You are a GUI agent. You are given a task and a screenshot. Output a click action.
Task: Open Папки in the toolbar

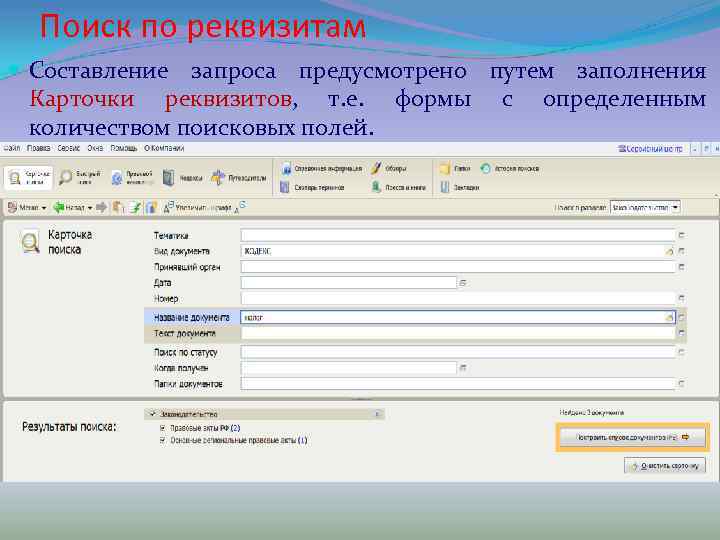(x=455, y=169)
